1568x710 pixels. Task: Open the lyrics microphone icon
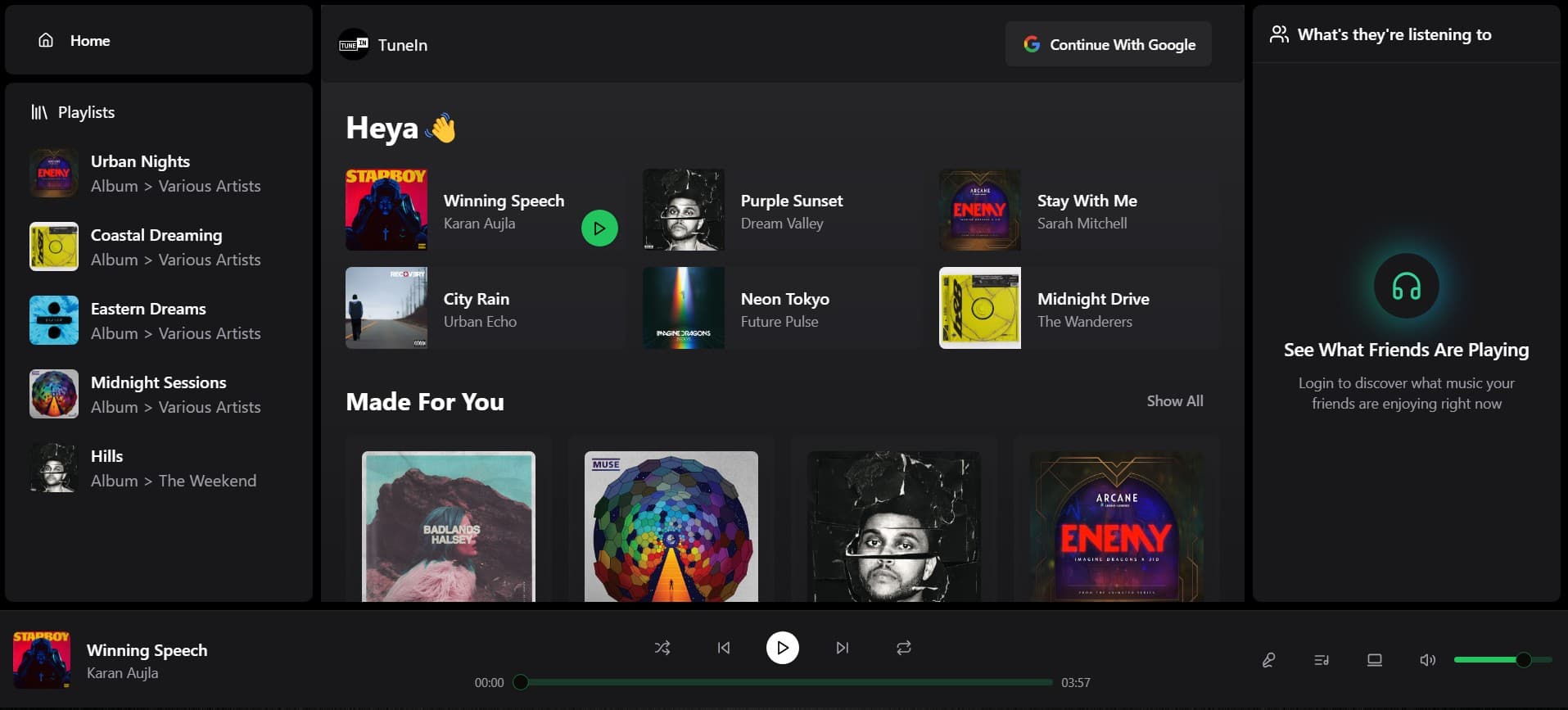(x=1268, y=660)
